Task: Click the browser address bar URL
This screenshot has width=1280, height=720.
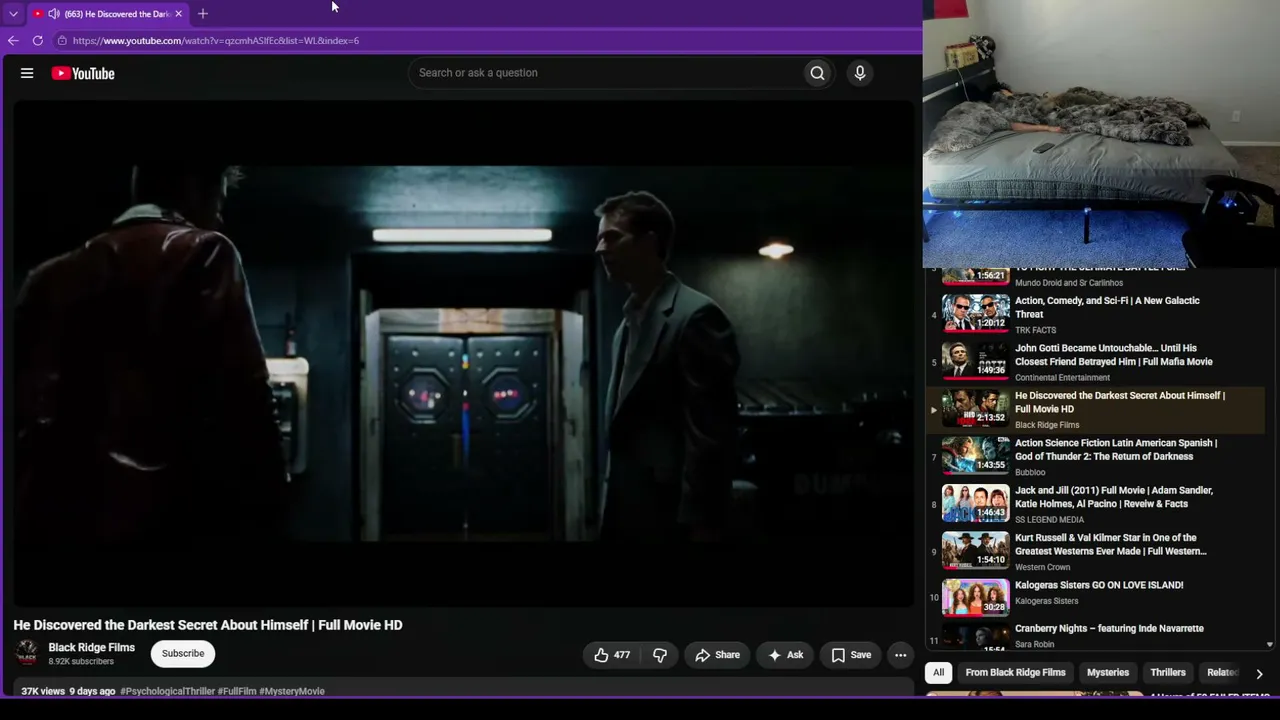Action: click(216, 41)
